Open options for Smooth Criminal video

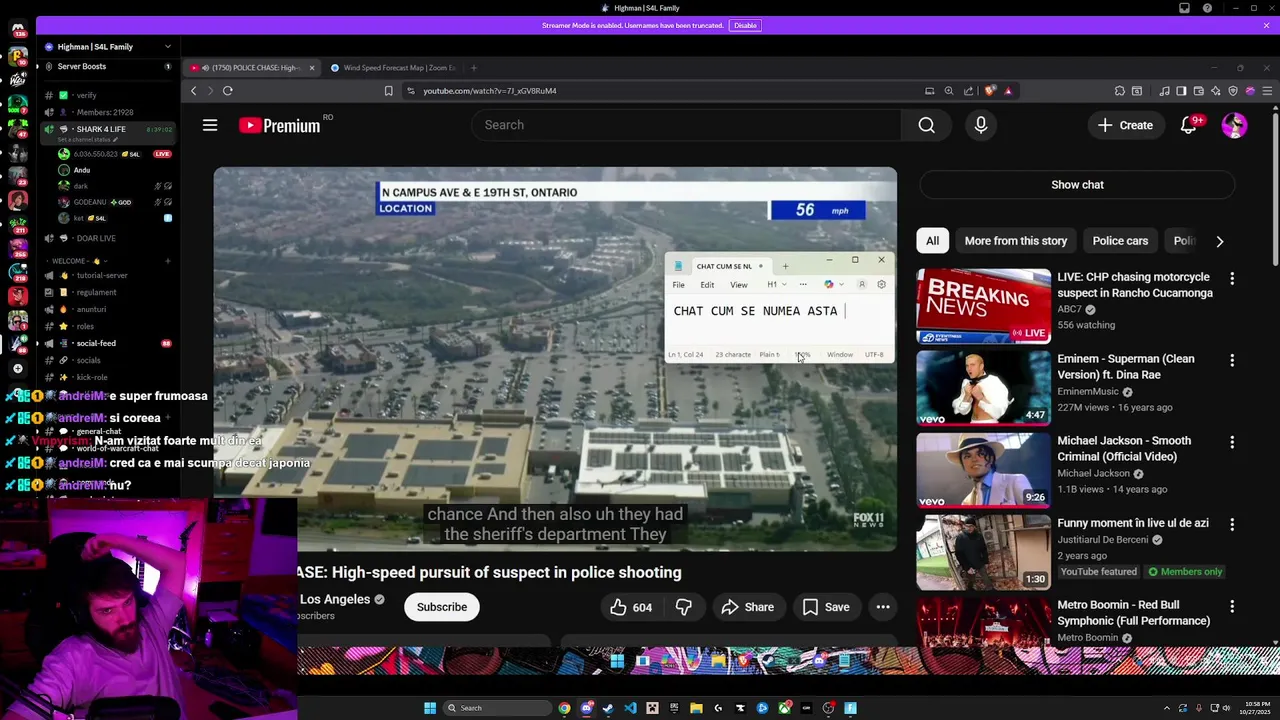1232,442
